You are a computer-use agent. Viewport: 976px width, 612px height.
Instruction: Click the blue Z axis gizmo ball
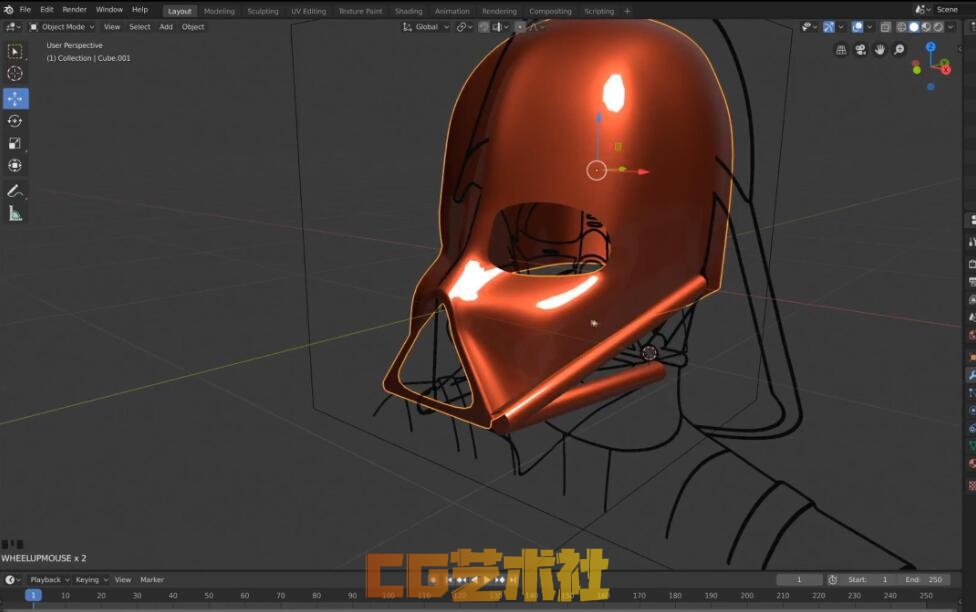pyautogui.click(x=931, y=47)
